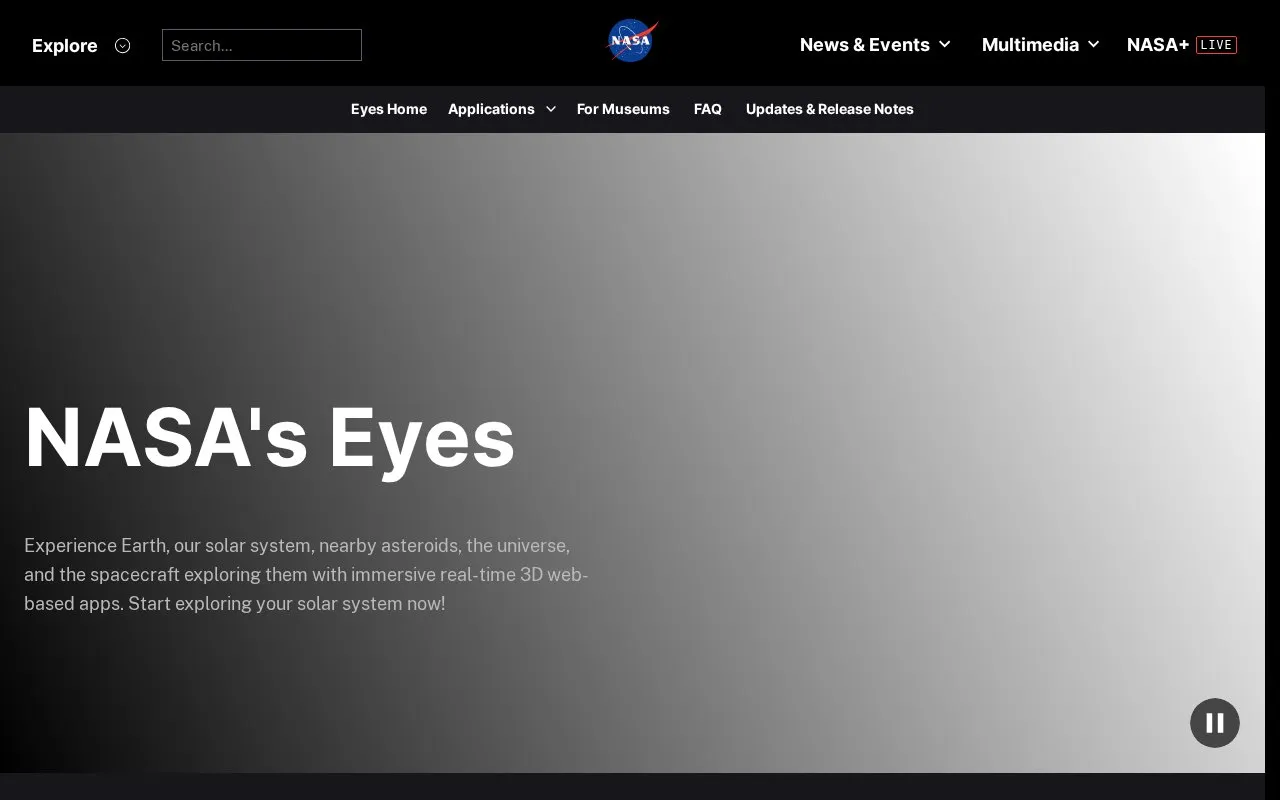Open the Explore menu
The image size is (1280, 800).
81,45
